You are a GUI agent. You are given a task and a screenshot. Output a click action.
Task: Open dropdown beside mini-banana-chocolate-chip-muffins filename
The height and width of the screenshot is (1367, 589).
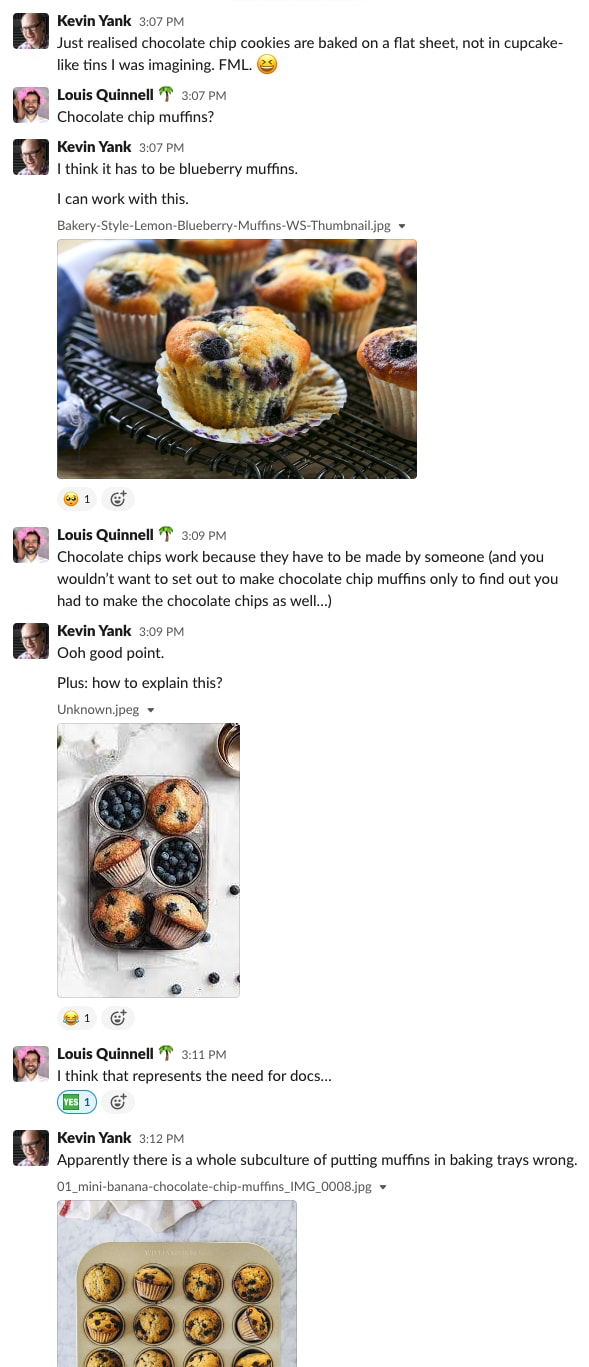(x=383, y=1187)
